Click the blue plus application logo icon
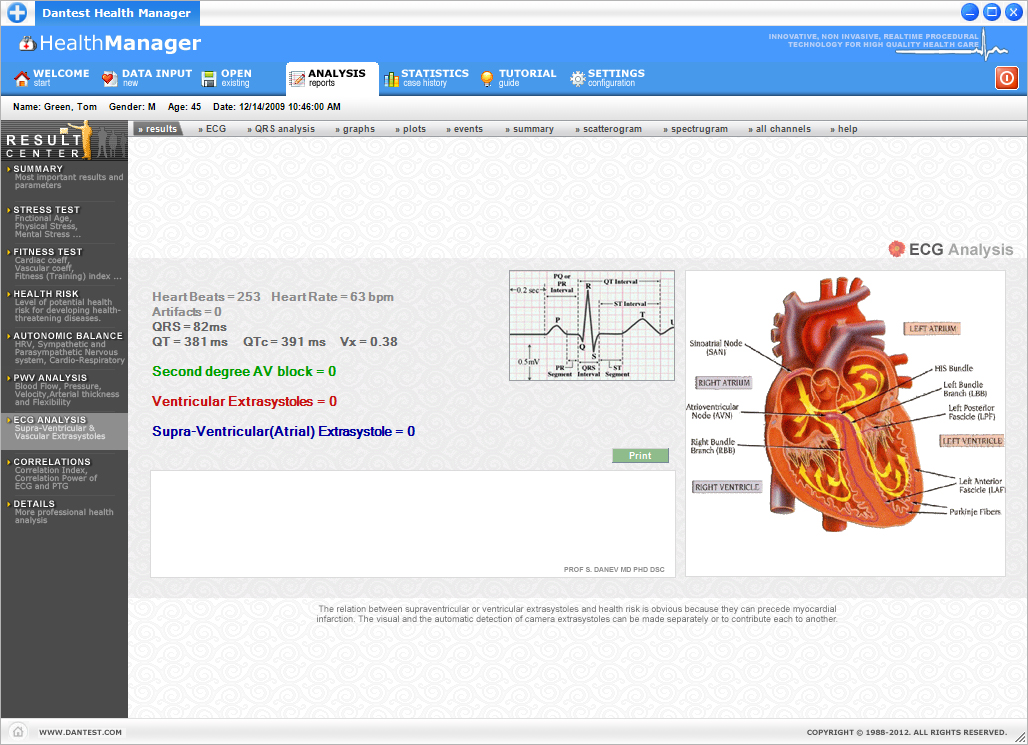The image size is (1028, 745). (x=17, y=12)
